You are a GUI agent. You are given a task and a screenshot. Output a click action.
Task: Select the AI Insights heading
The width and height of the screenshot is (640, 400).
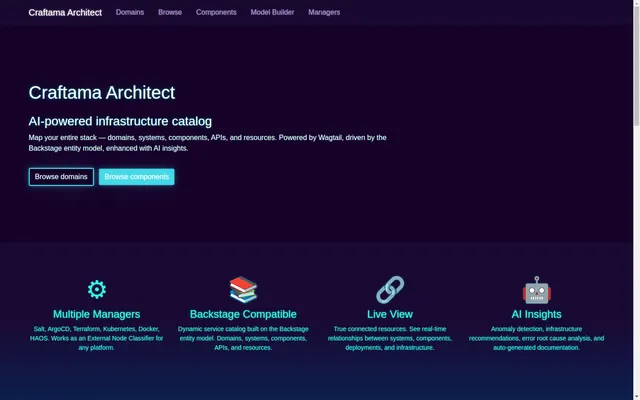tap(536, 314)
